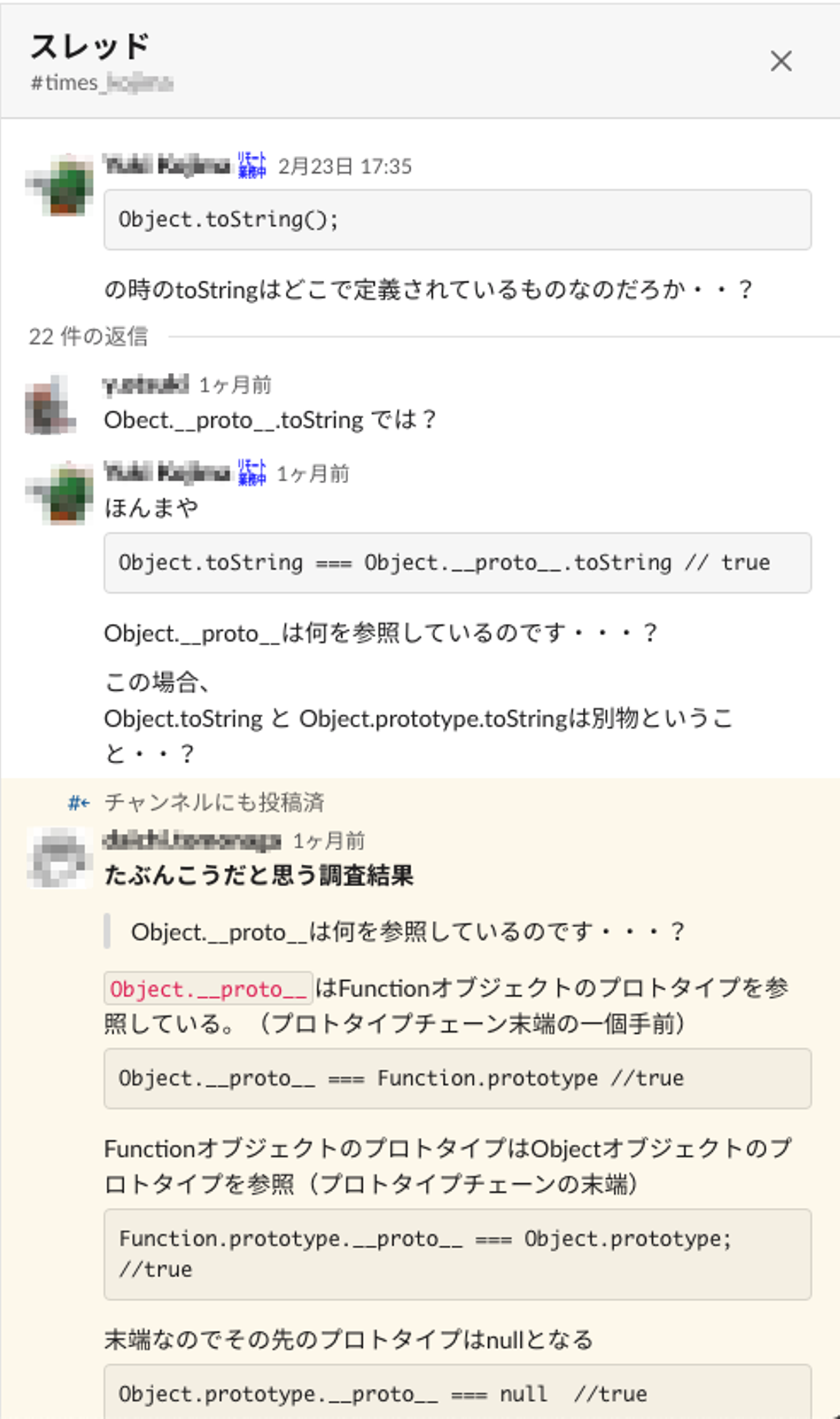
Task: Click the 'チャンネルにも投稿済' label
Action: pyautogui.click(x=214, y=803)
